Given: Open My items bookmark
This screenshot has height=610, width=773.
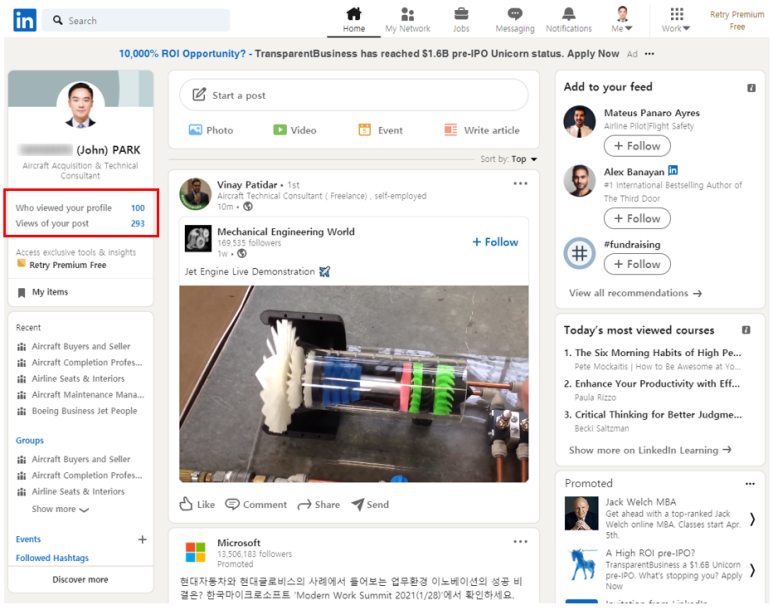Looking at the screenshot, I should pyautogui.click(x=43, y=292).
